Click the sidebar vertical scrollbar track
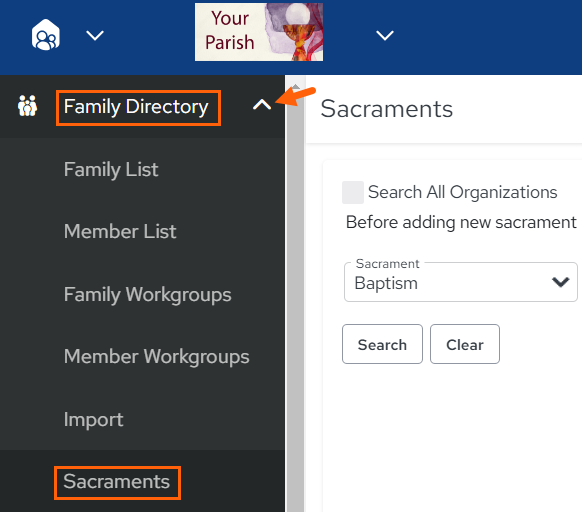Screen dimensions: 582x512 [295, 297]
